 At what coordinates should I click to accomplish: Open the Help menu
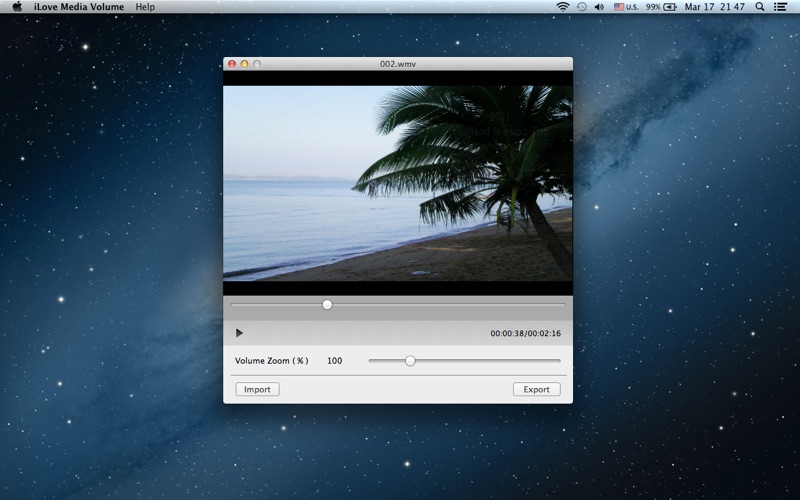point(145,7)
